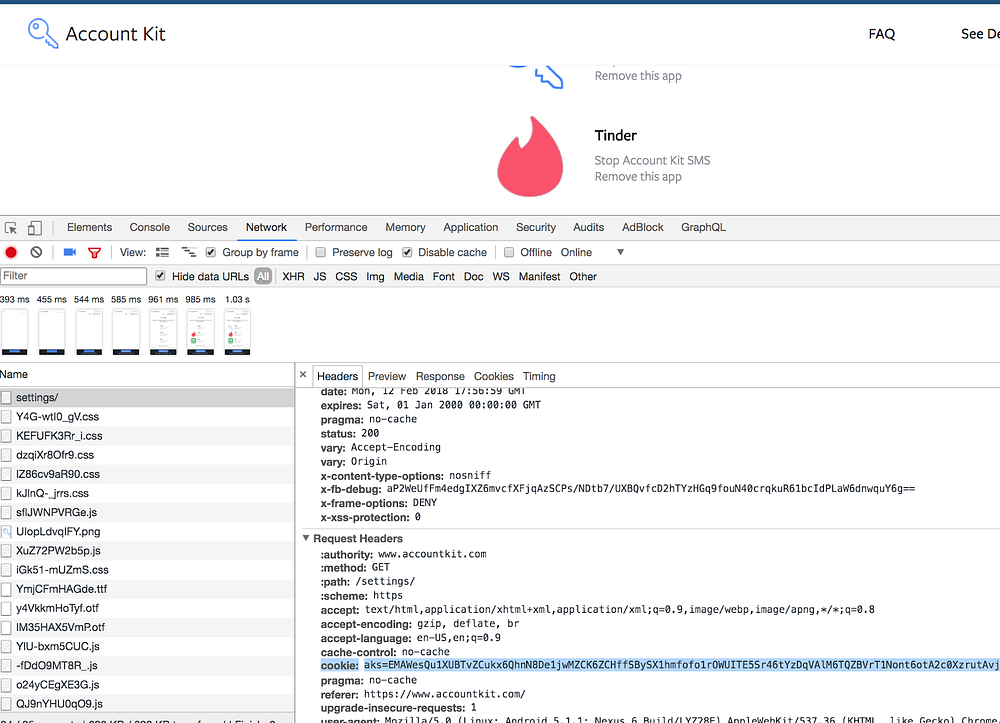Stop recording with the red record button
Image resolution: width=1000 pixels, height=723 pixels.
pos(11,252)
